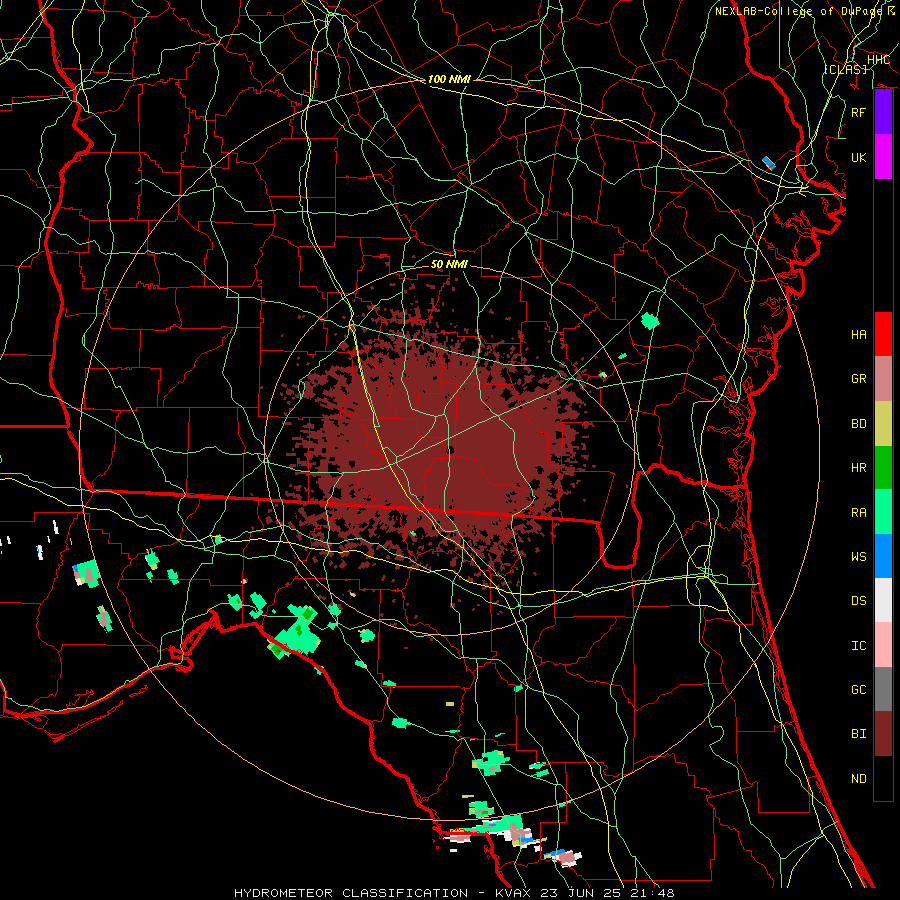Click the HA legend label
This screenshot has height=900, width=900.
click(x=858, y=335)
